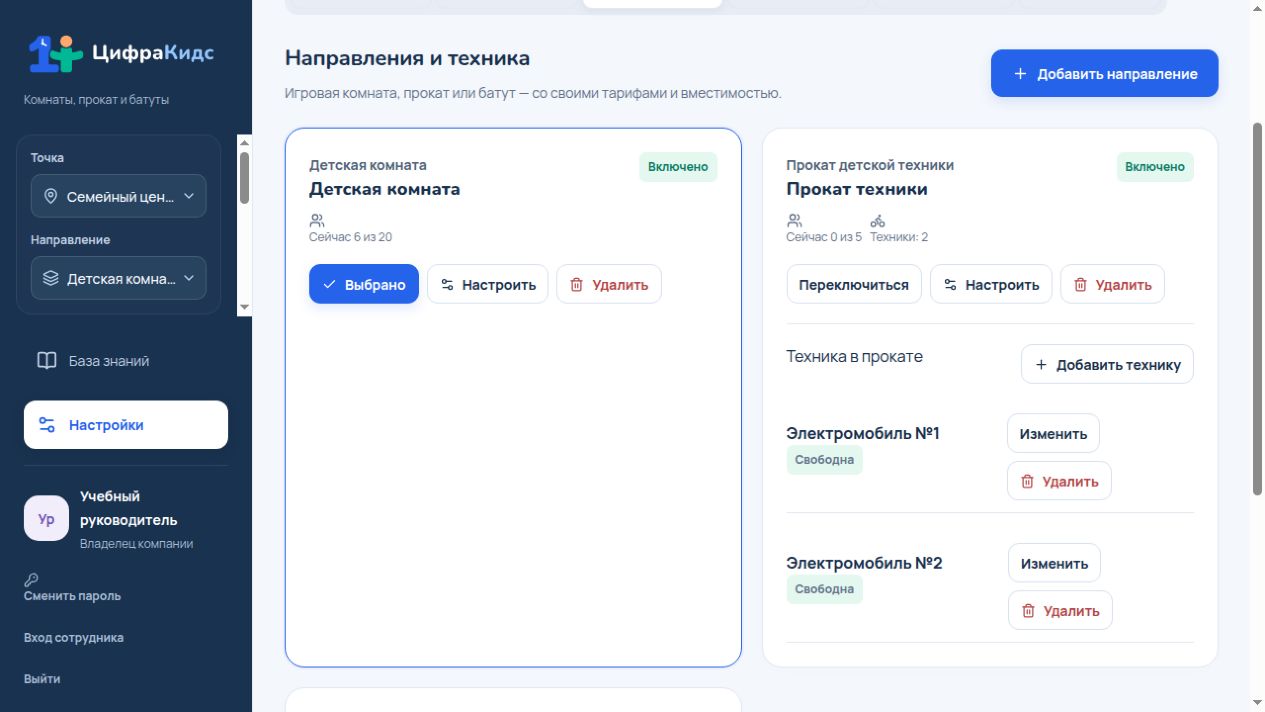Click the Точка dropdown chevron arrow

tap(189, 197)
